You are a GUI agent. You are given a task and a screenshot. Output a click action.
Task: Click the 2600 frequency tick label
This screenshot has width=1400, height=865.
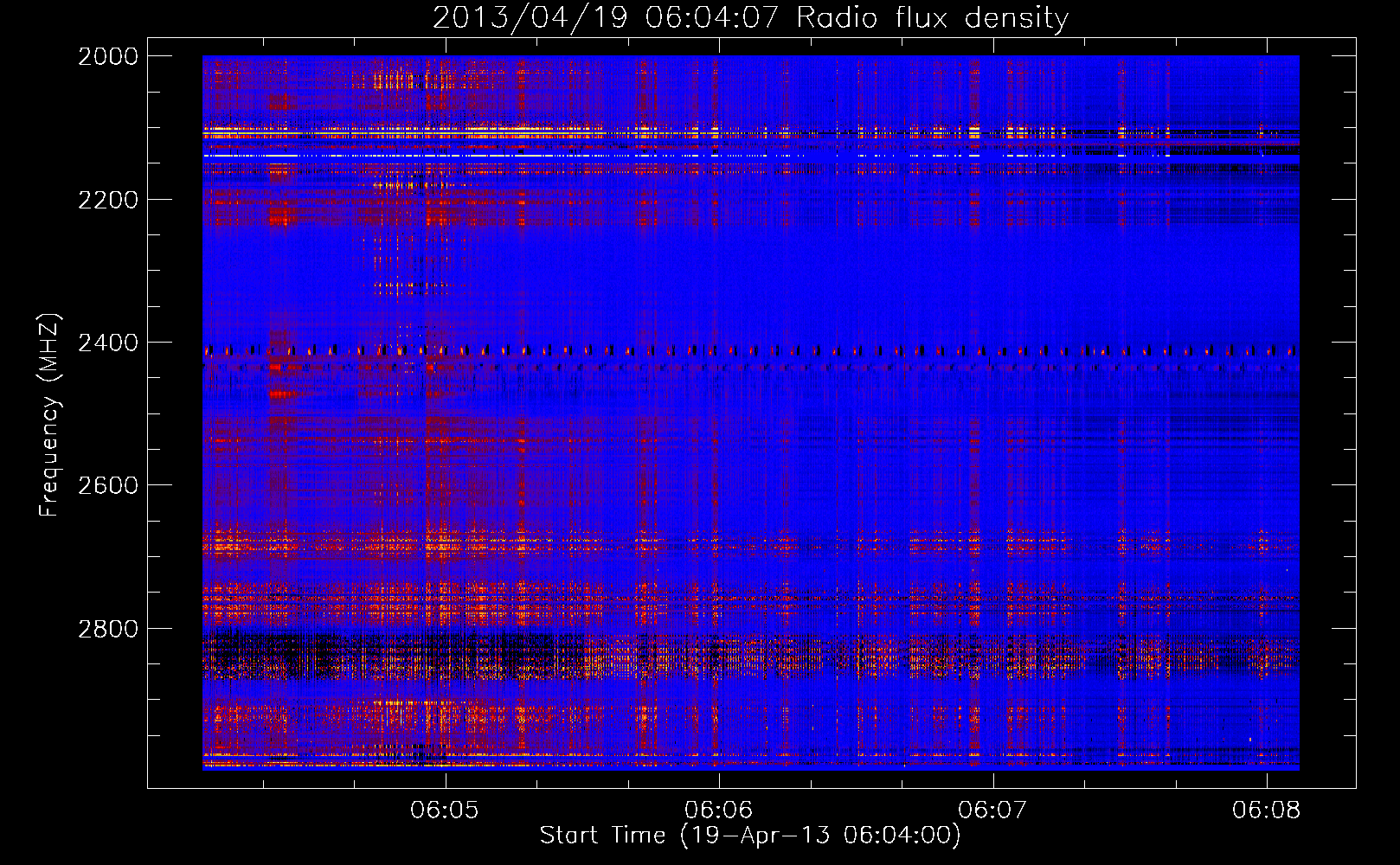pyautogui.click(x=108, y=485)
